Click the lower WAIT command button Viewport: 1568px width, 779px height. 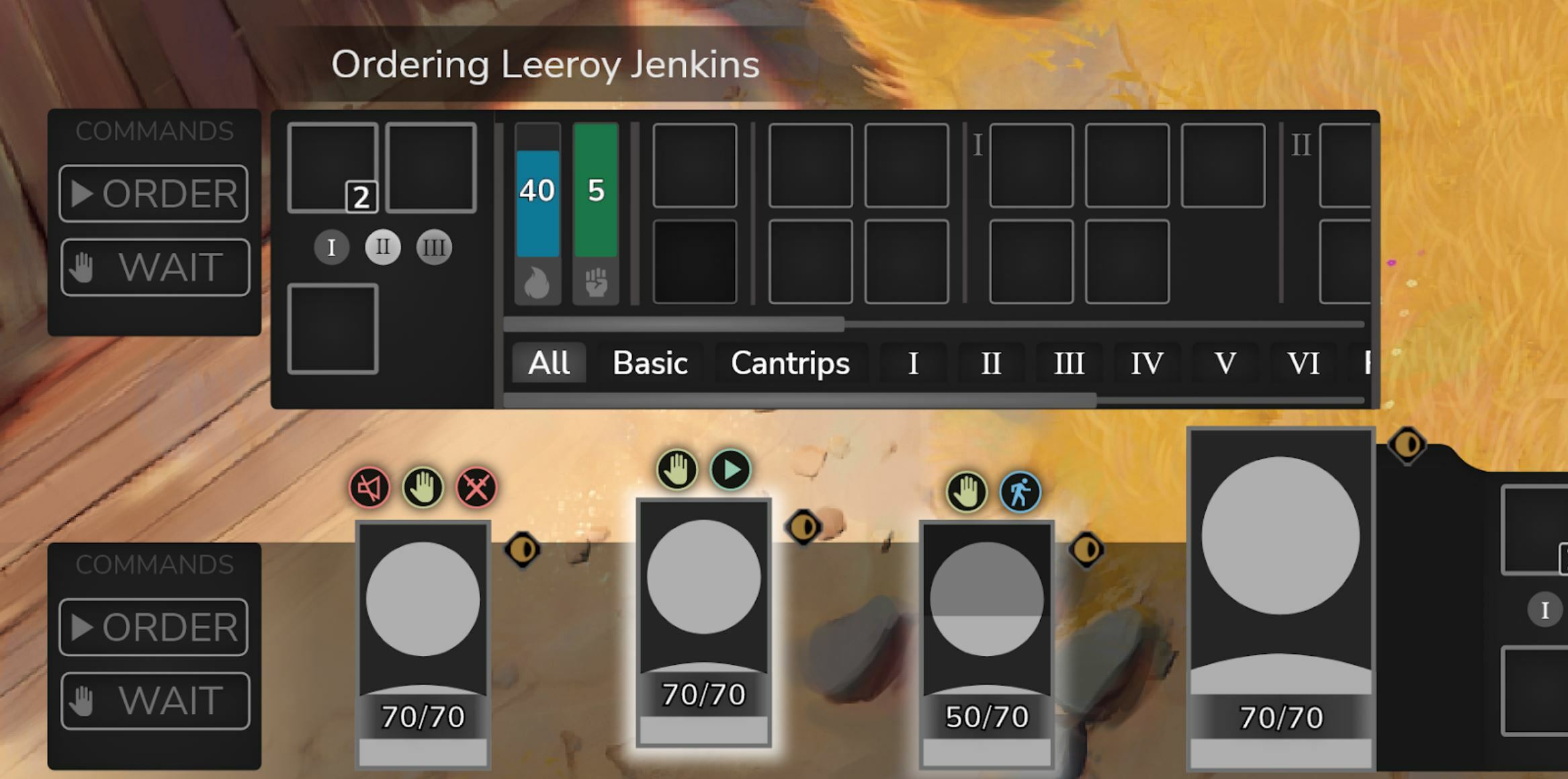pyautogui.click(x=155, y=701)
